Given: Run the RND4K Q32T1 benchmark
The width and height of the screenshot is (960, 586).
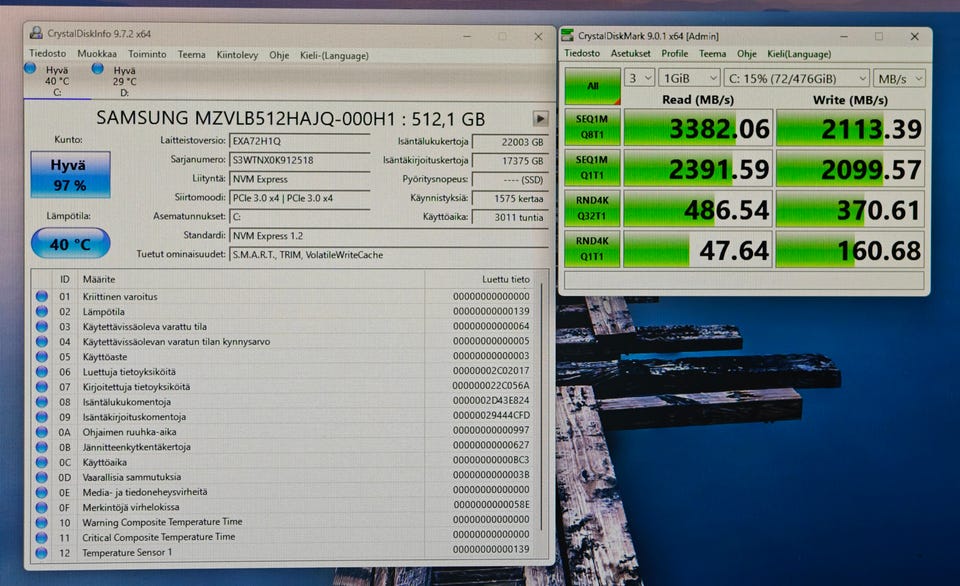Looking at the screenshot, I should tap(592, 209).
